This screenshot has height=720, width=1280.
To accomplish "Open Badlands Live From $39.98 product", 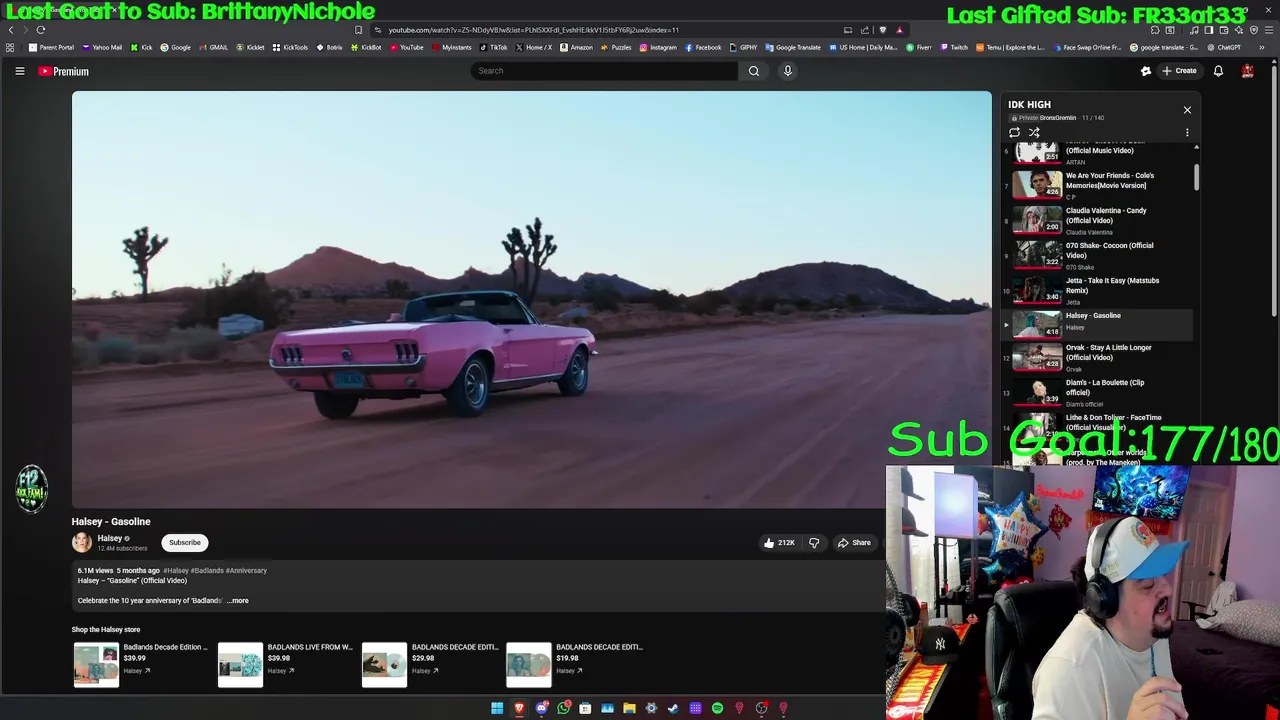I will [x=285, y=665].
